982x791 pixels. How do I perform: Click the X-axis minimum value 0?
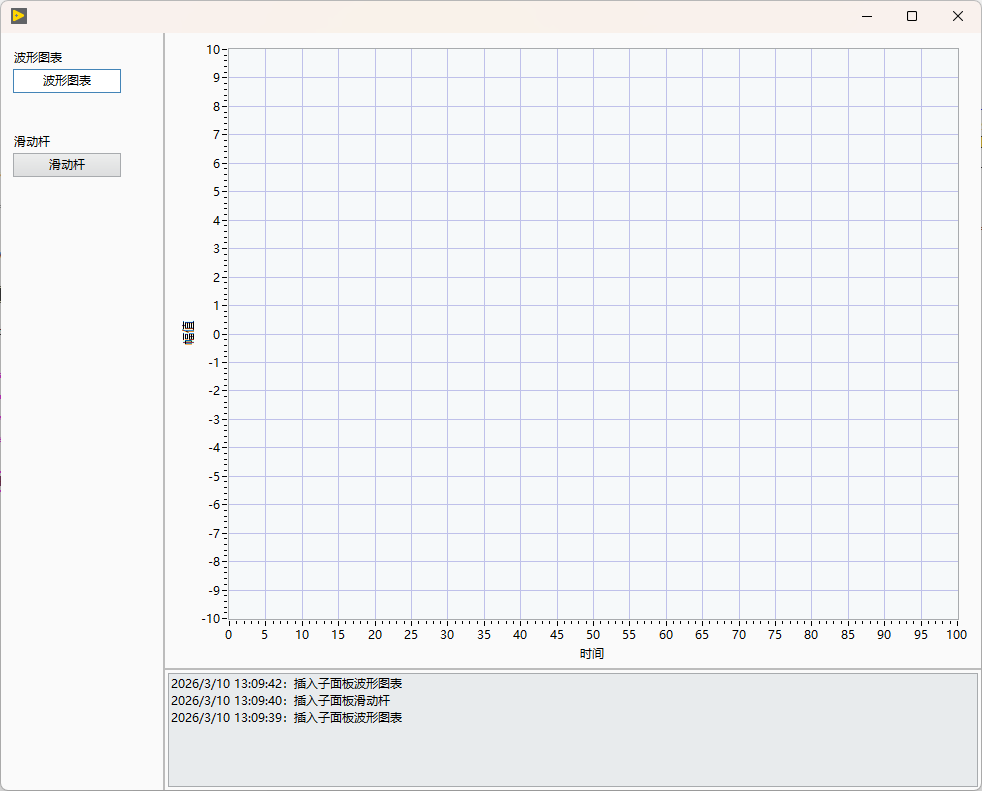pyautogui.click(x=229, y=634)
